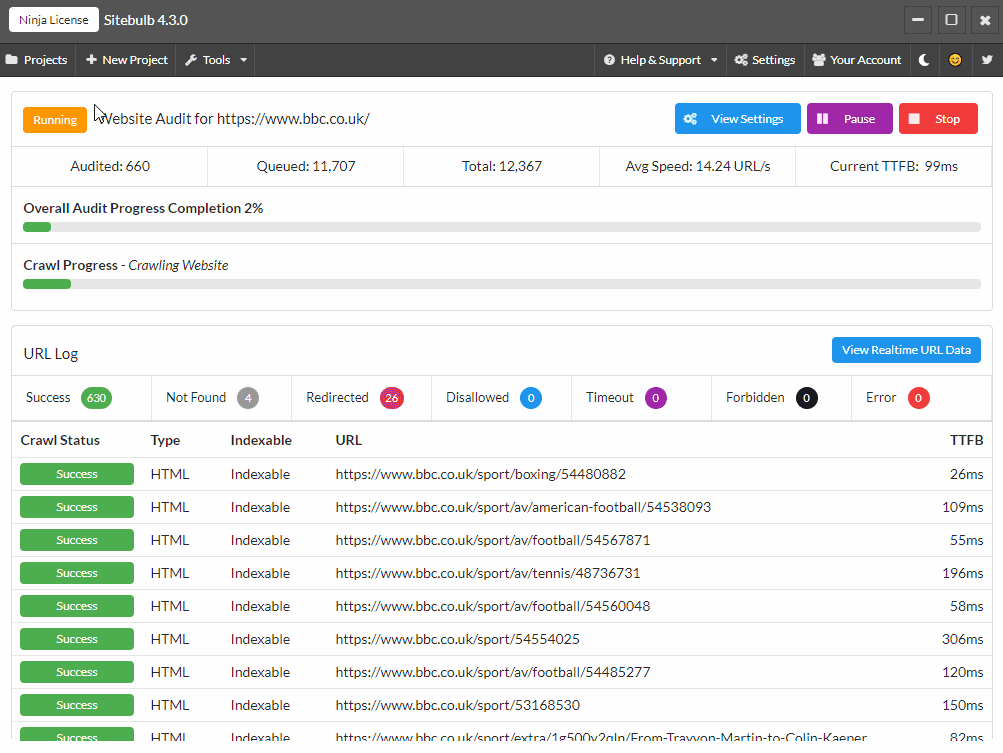Click the Indexable column header

click(261, 440)
